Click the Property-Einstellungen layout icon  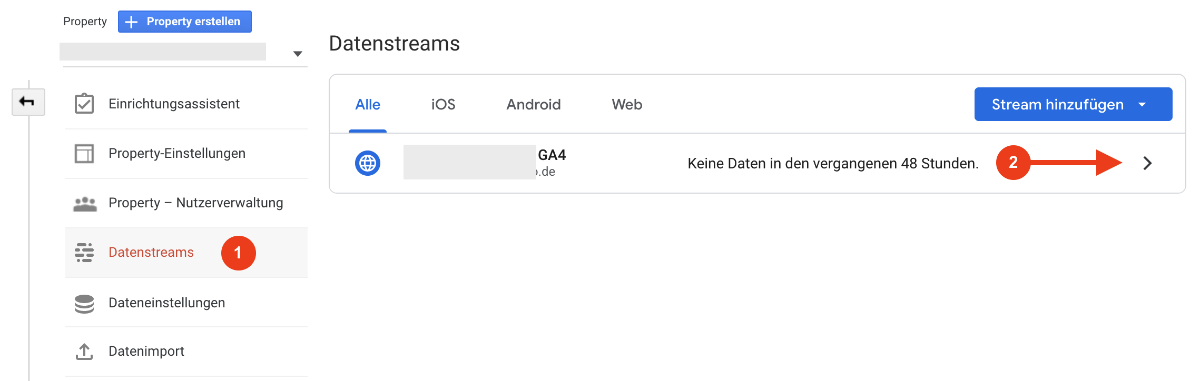85,154
